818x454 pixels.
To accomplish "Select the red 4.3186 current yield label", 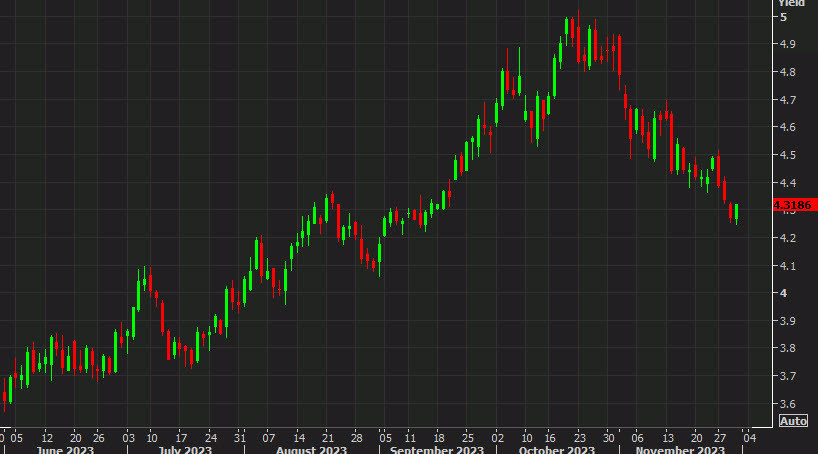I will [x=793, y=205].
